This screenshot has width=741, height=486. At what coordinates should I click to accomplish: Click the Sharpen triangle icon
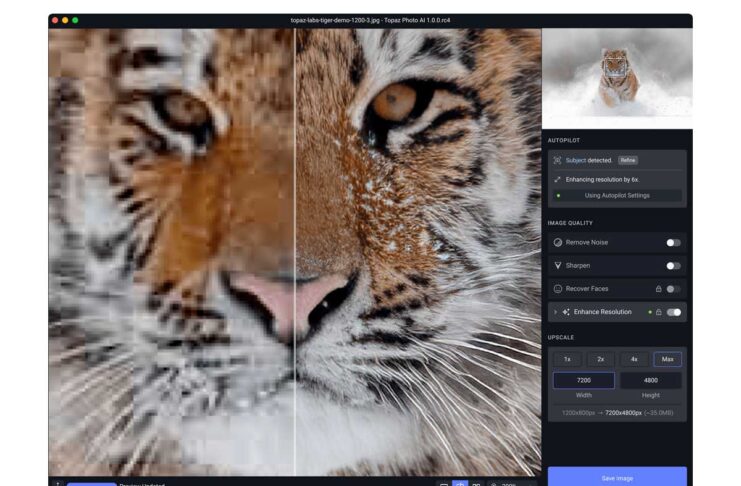point(558,266)
